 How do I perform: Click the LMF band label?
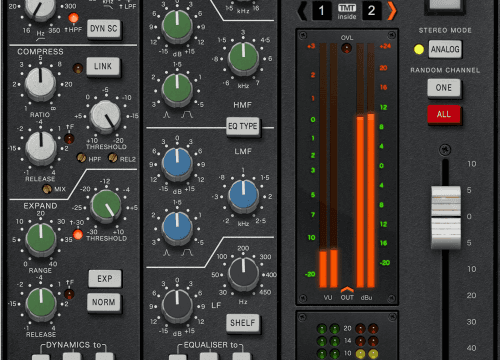[x=243, y=151]
